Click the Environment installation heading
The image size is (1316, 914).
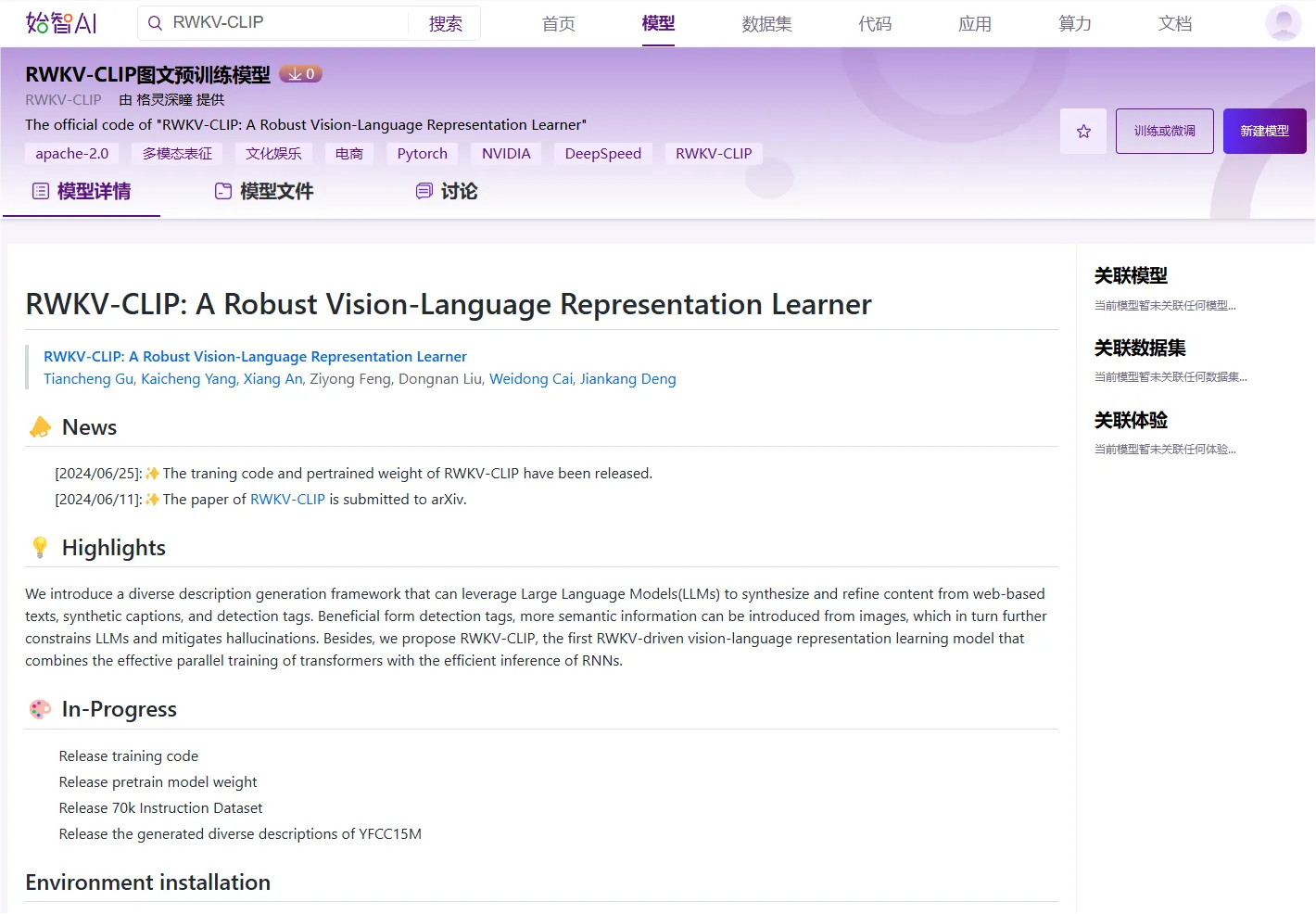tap(148, 882)
